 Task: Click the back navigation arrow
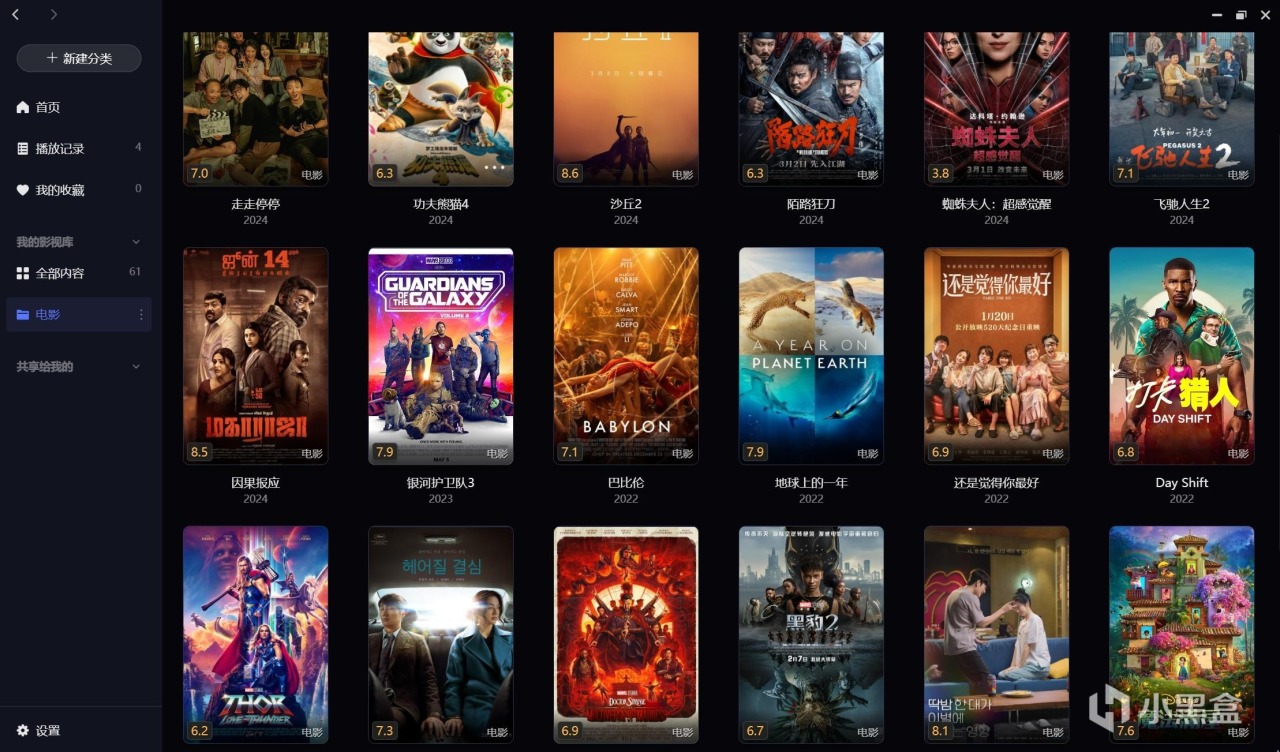click(x=16, y=14)
